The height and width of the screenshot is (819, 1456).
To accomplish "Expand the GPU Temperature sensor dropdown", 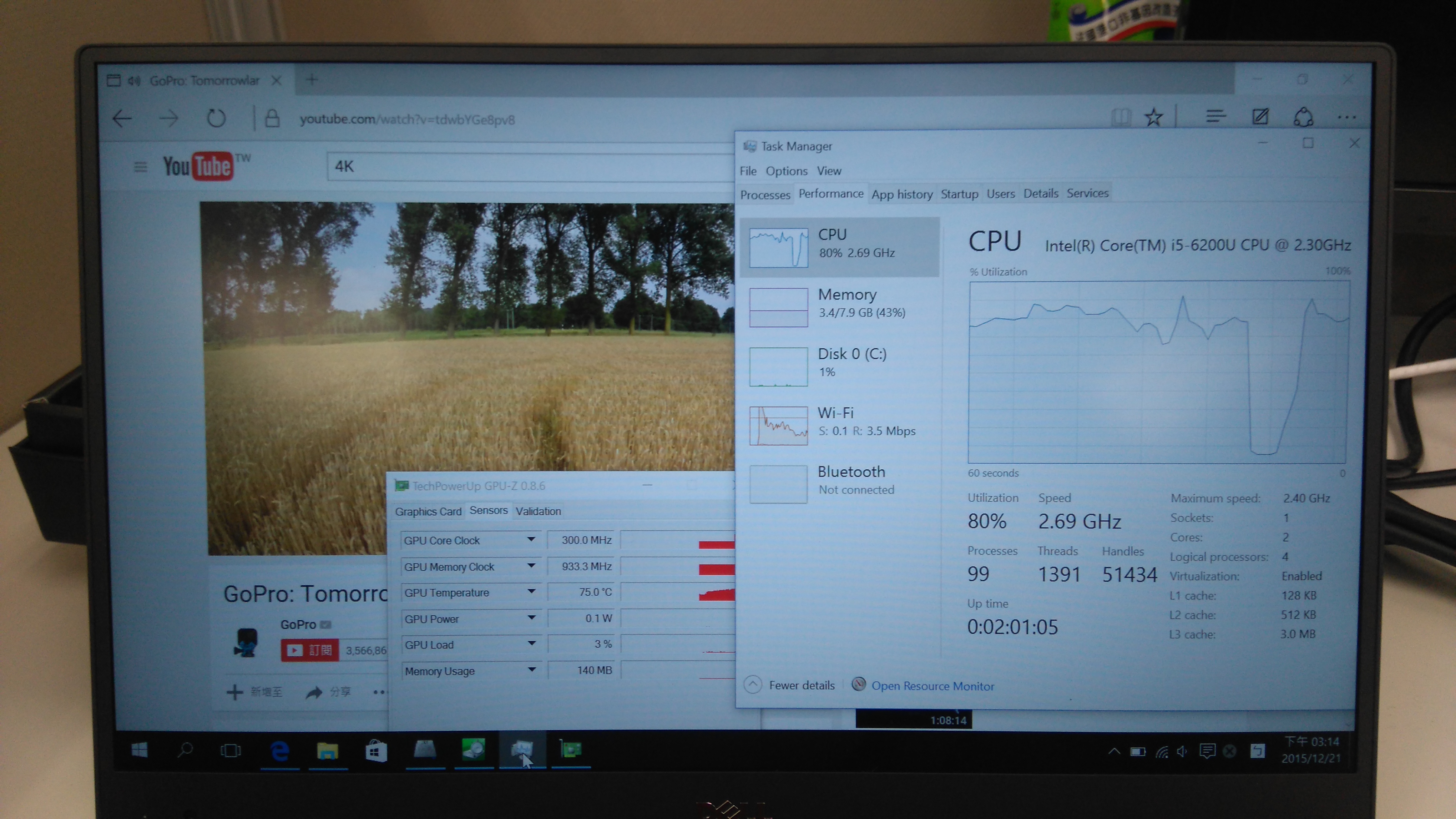I will 531,592.
